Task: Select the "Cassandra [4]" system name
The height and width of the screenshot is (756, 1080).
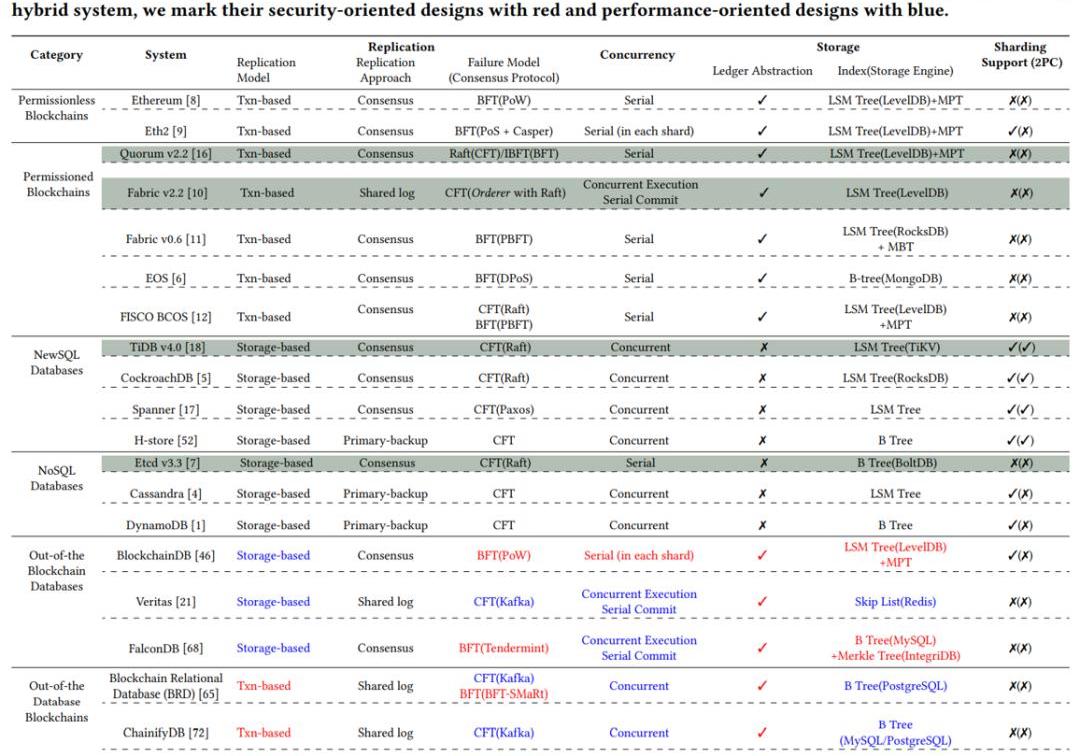Action: [165, 494]
